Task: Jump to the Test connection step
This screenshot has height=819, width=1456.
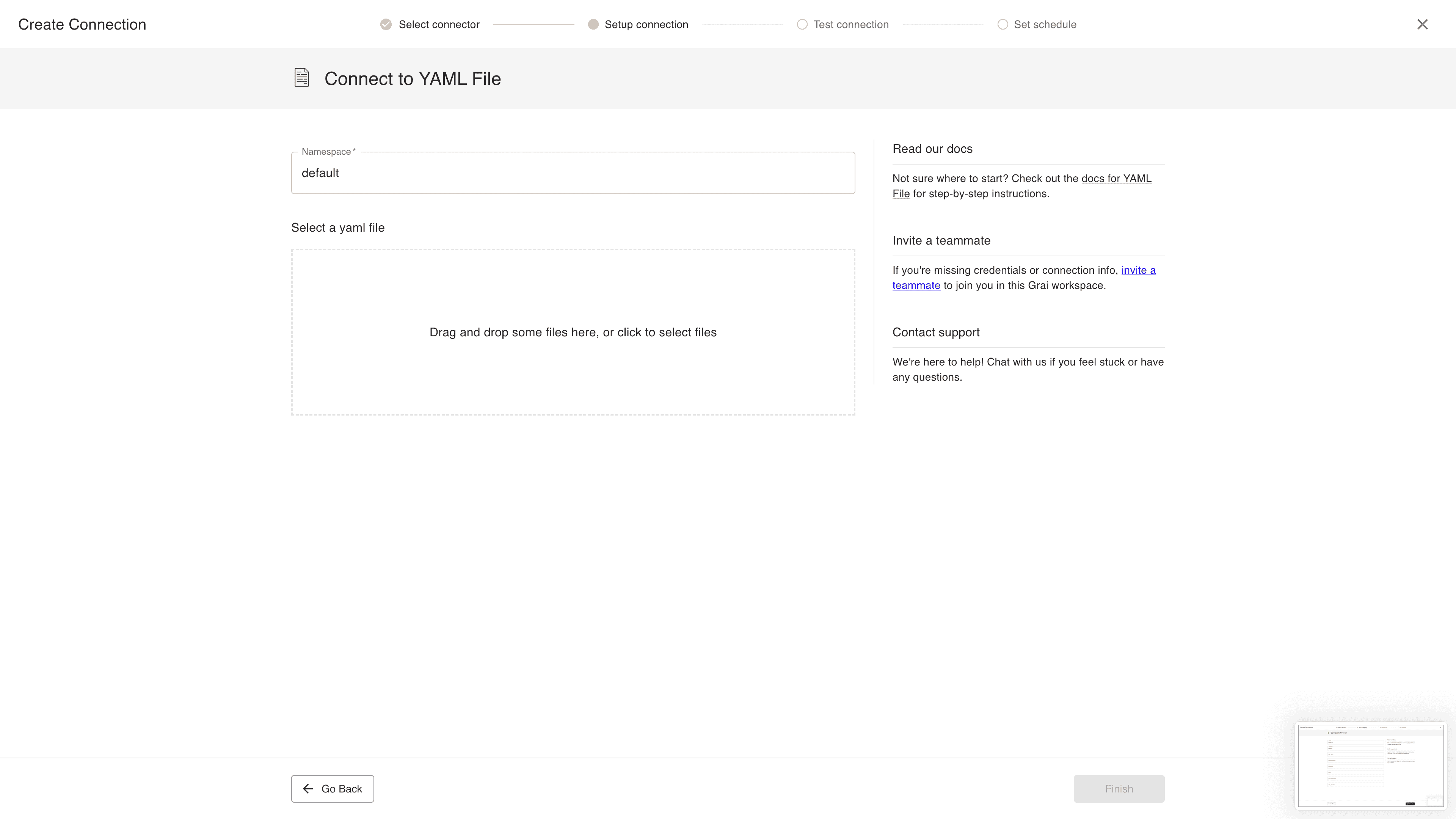Action: (850, 24)
